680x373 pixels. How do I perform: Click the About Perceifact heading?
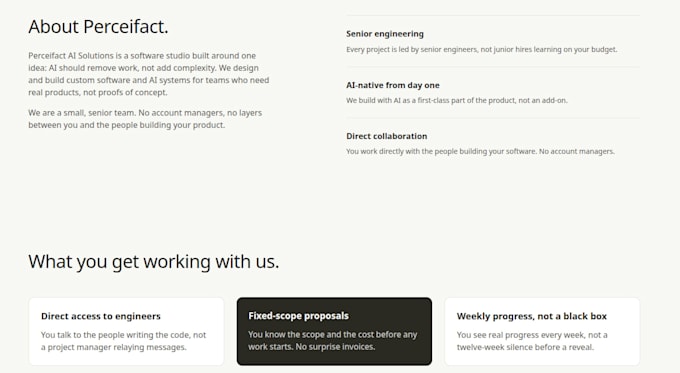98,27
